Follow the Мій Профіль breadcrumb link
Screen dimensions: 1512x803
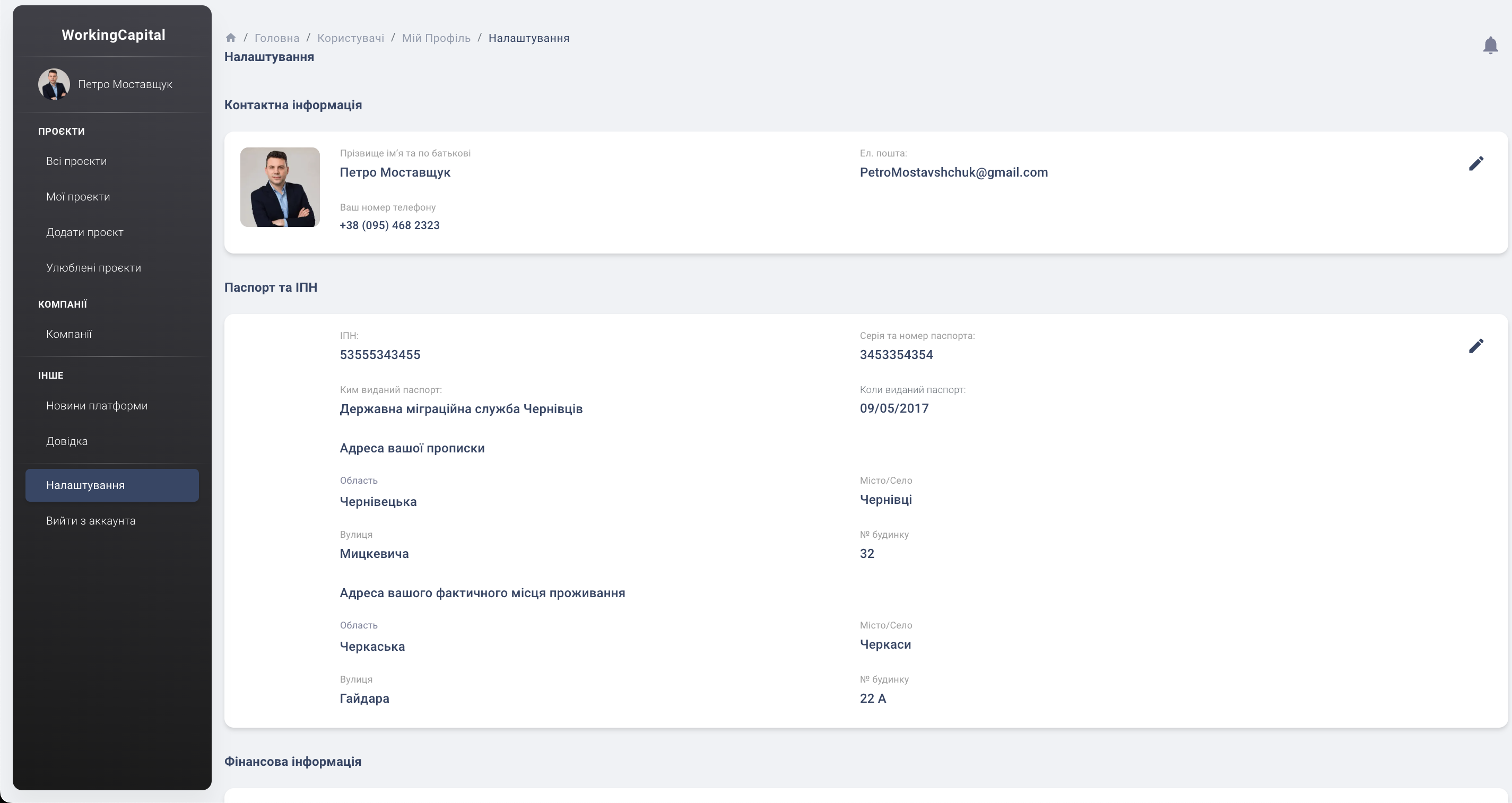tap(436, 38)
